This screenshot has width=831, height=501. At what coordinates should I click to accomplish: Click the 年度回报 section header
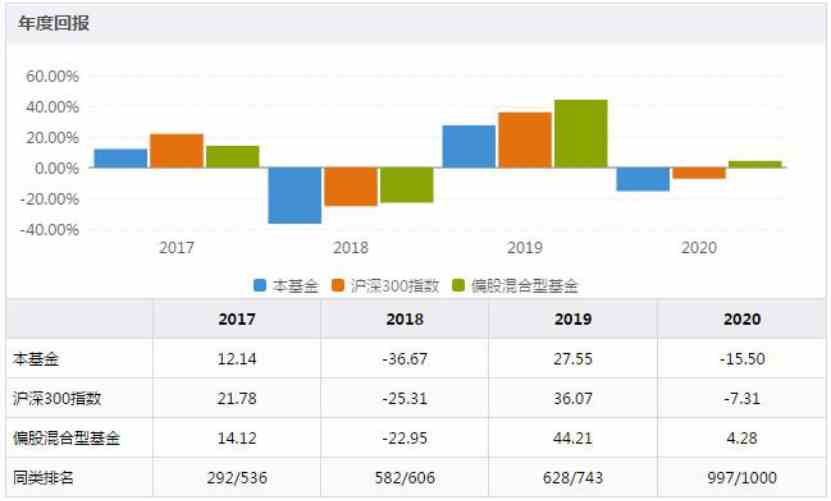[x=54, y=23]
